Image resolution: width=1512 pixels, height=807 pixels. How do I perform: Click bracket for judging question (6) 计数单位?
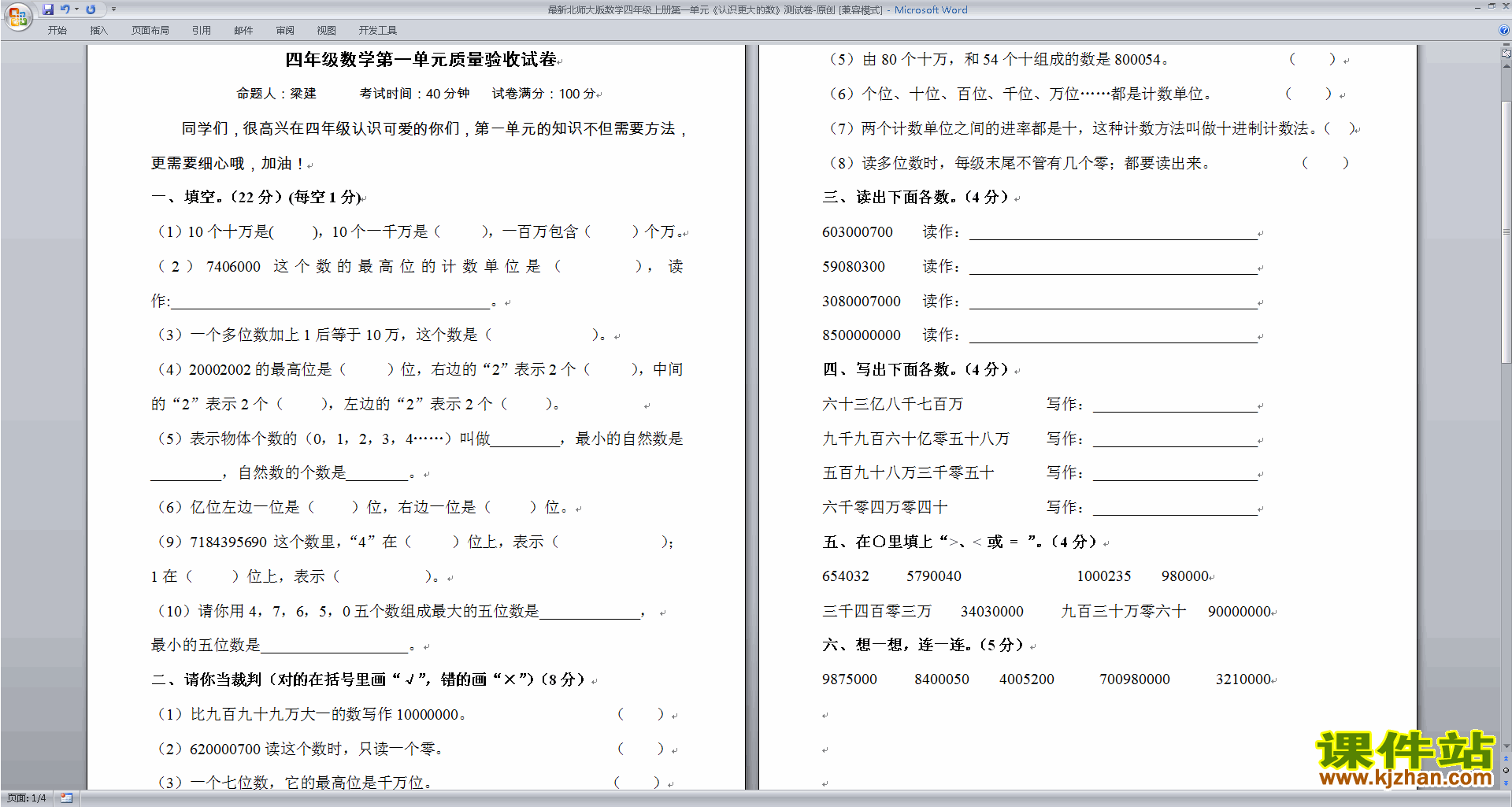click(1309, 94)
